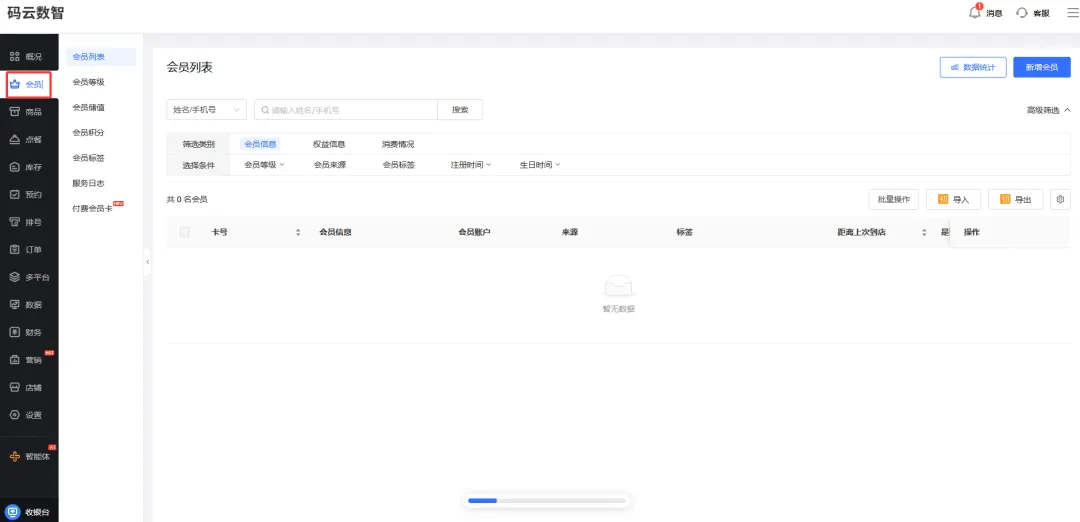The height and width of the screenshot is (522, 1080).
Task: Open 服务日志 in the submenu
Action: [x=88, y=183]
